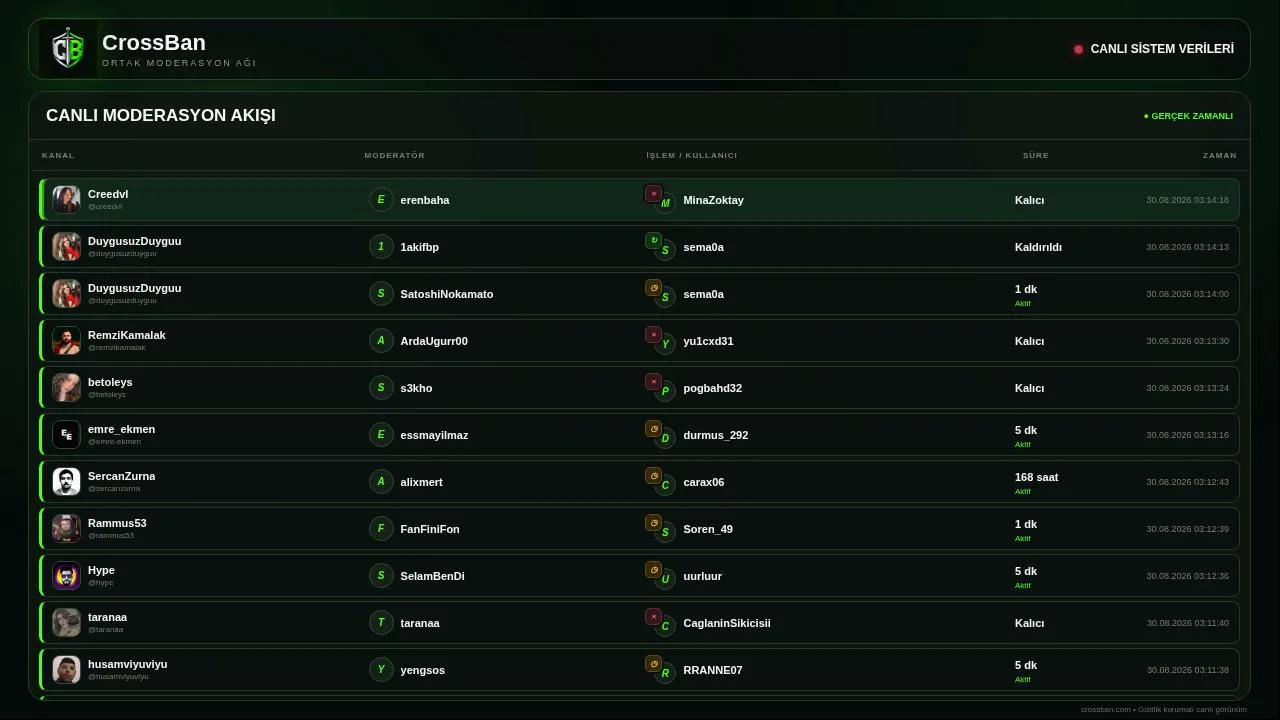Image resolution: width=1280 pixels, height=720 pixels.
Task: Click the GERÇEK ZAMANLI live status label
Action: [1188, 116]
